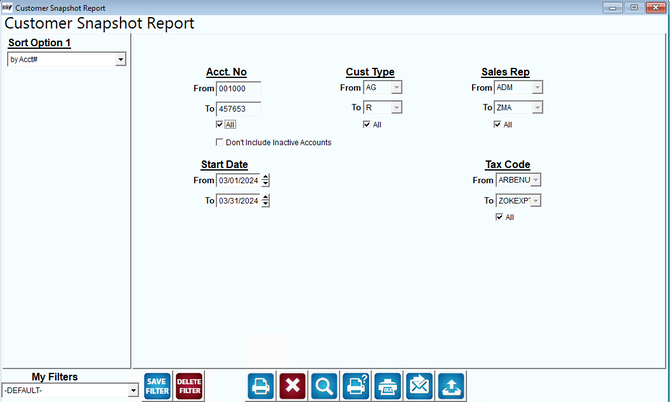The image size is (670, 402).
Task: Click the Start Date heading
Action: click(224, 164)
